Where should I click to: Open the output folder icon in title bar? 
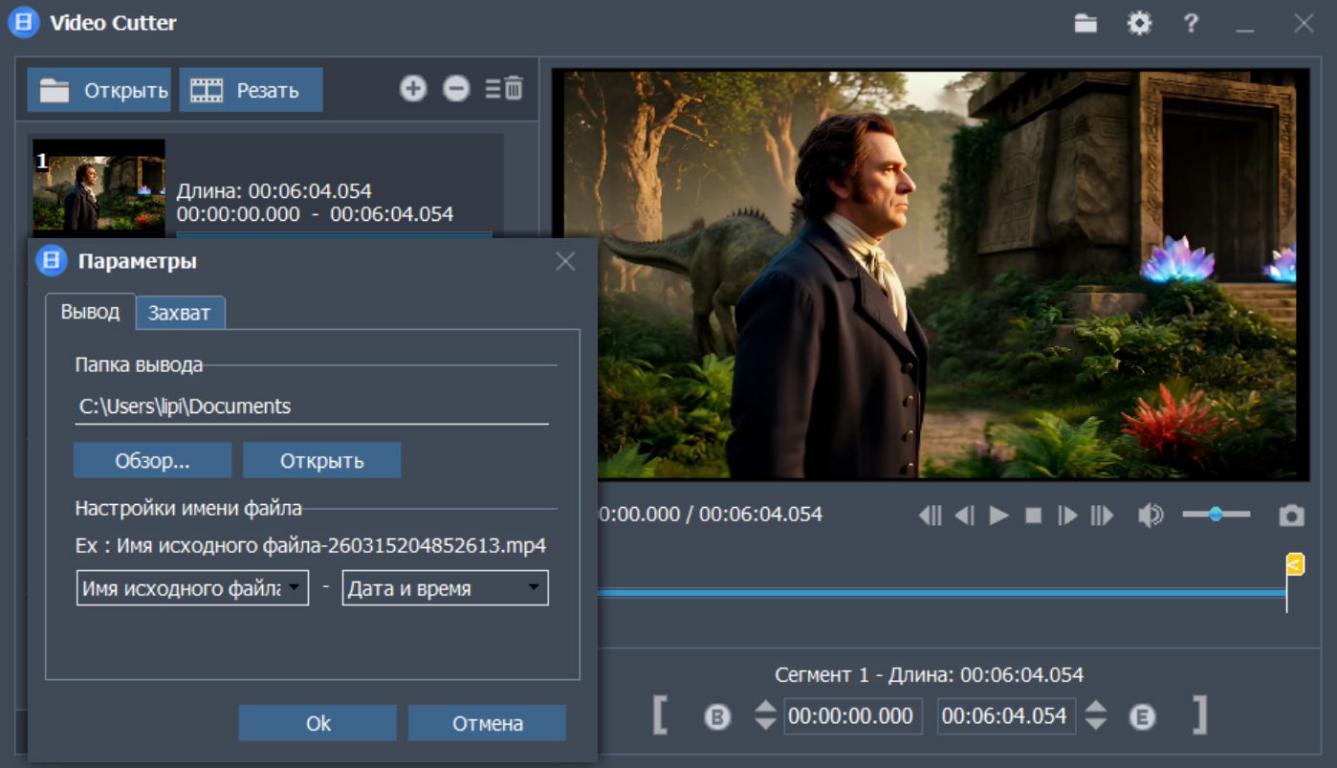tap(1086, 23)
